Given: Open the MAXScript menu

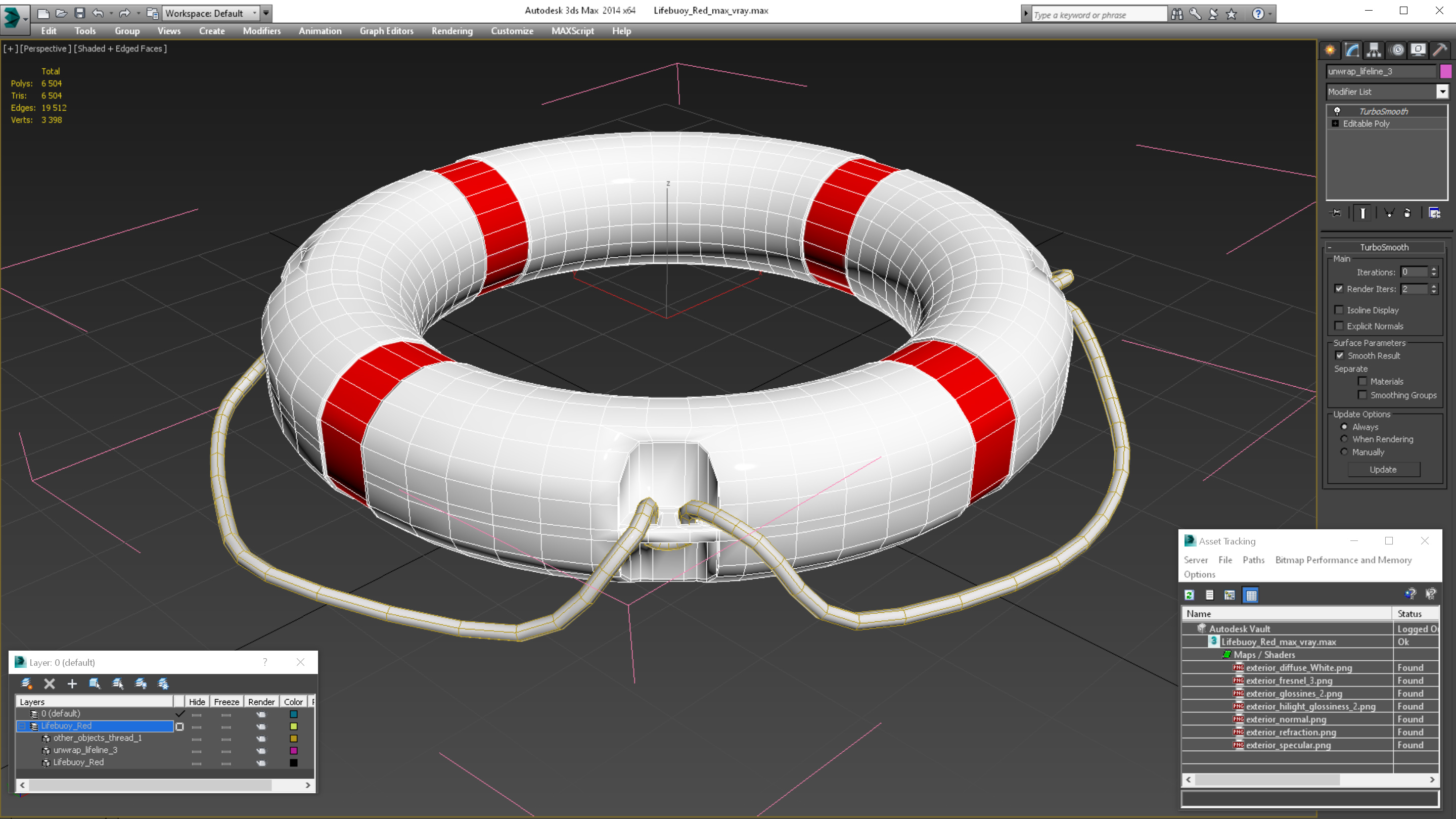Looking at the screenshot, I should [573, 31].
